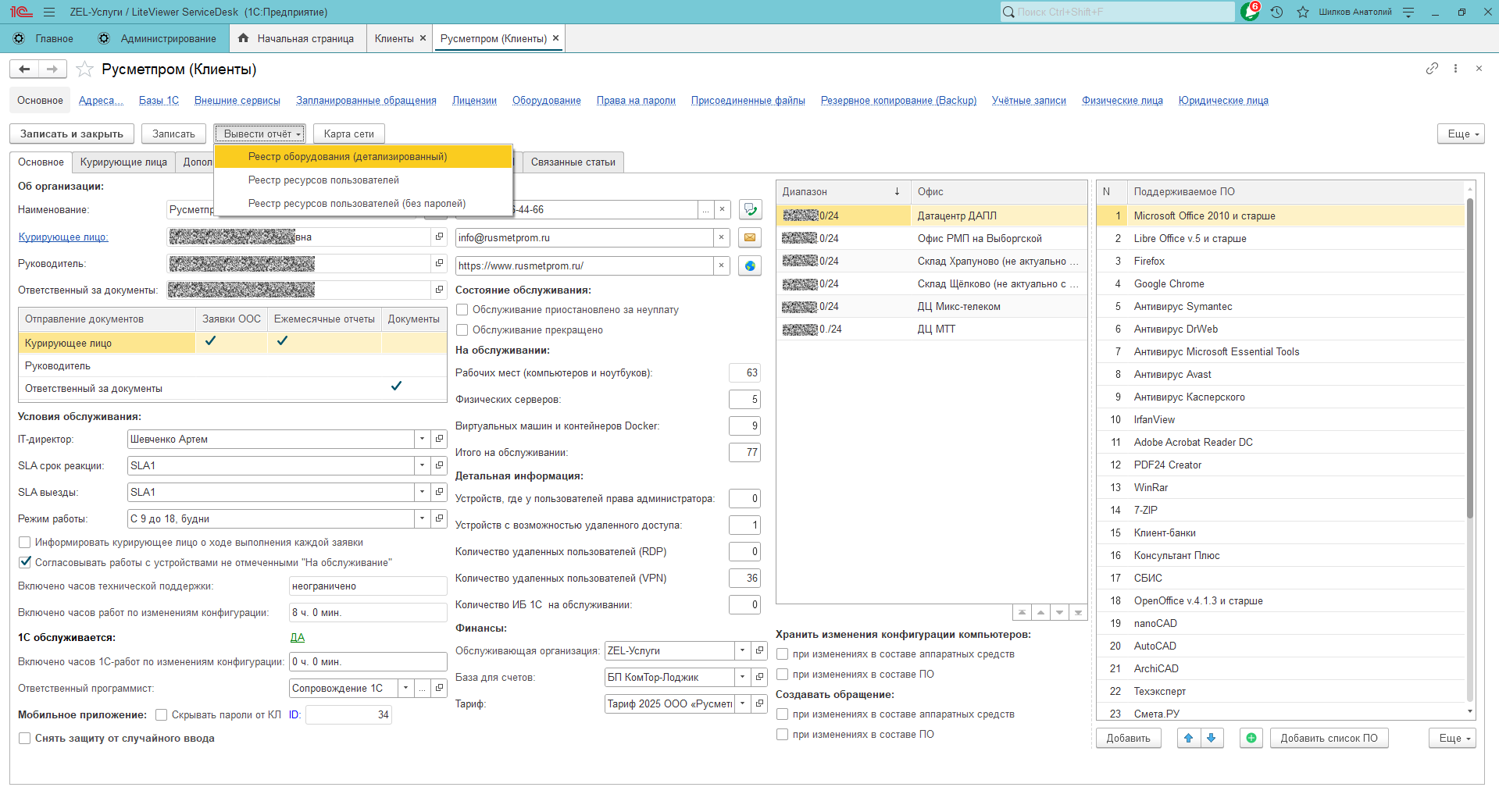Move software item up with blue arrow

1189,738
